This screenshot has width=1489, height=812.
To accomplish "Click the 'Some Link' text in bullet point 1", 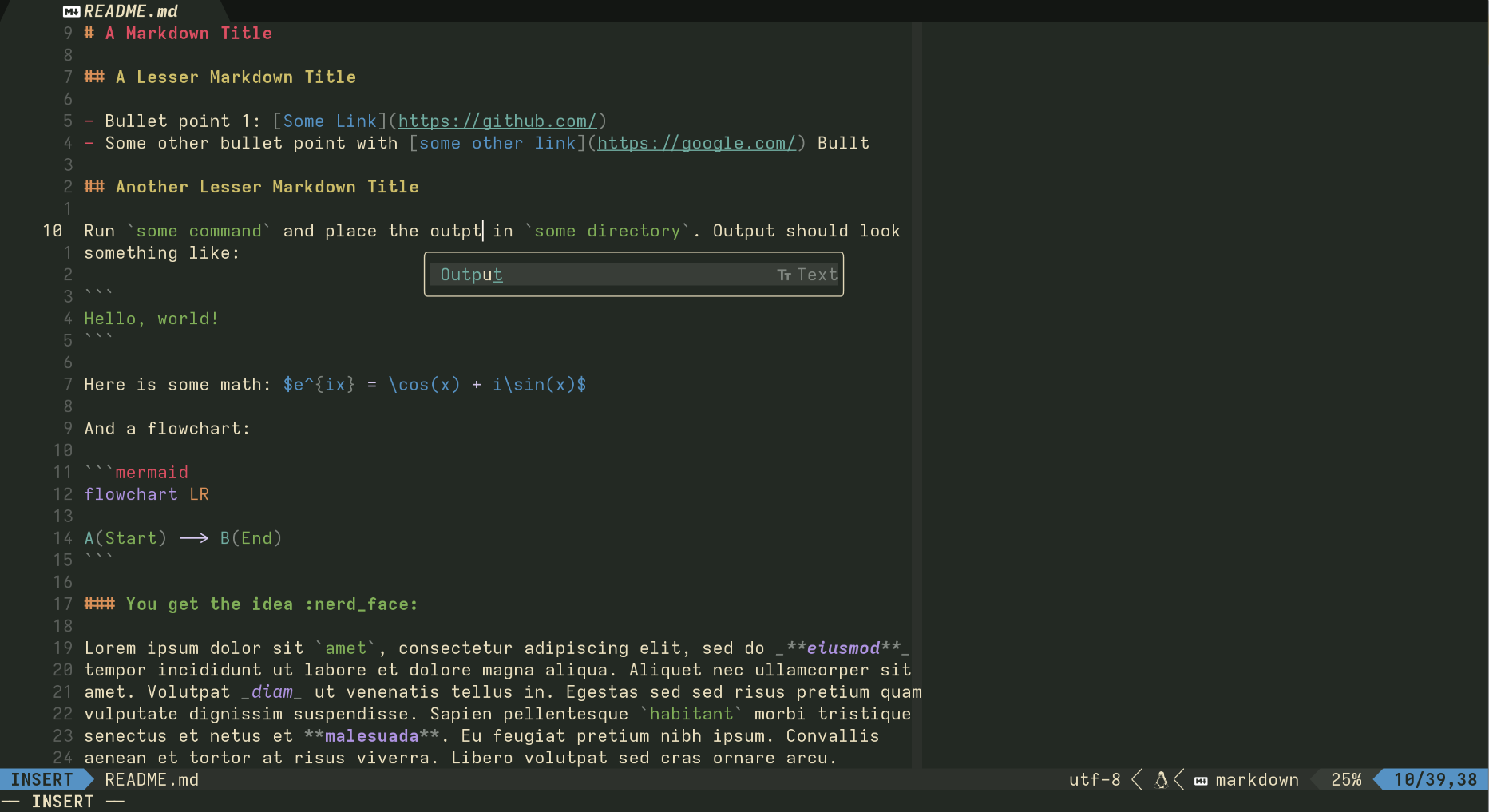I will click(x=331, y=121).
